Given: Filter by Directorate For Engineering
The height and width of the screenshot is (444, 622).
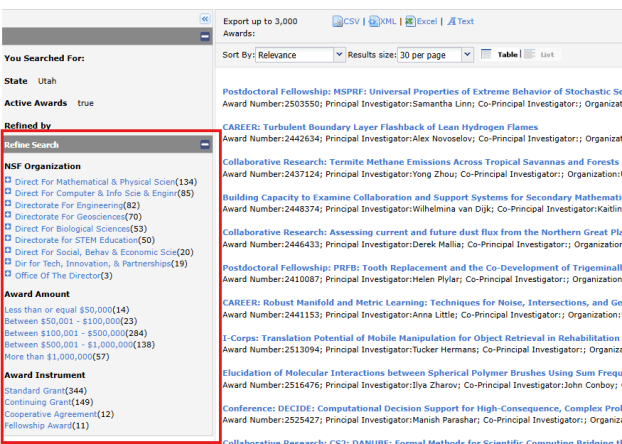Looking at the screenshot, I should click(69, 205).
